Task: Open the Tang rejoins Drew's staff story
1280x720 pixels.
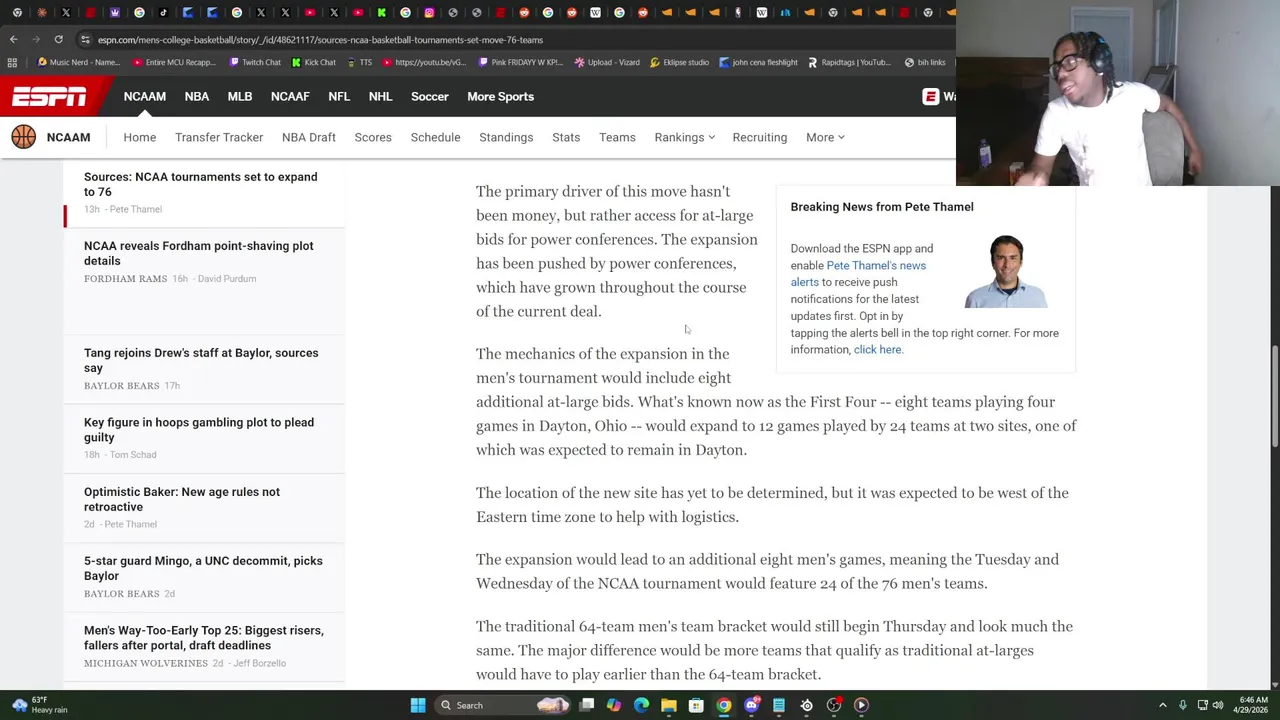Action: point(201,360)
